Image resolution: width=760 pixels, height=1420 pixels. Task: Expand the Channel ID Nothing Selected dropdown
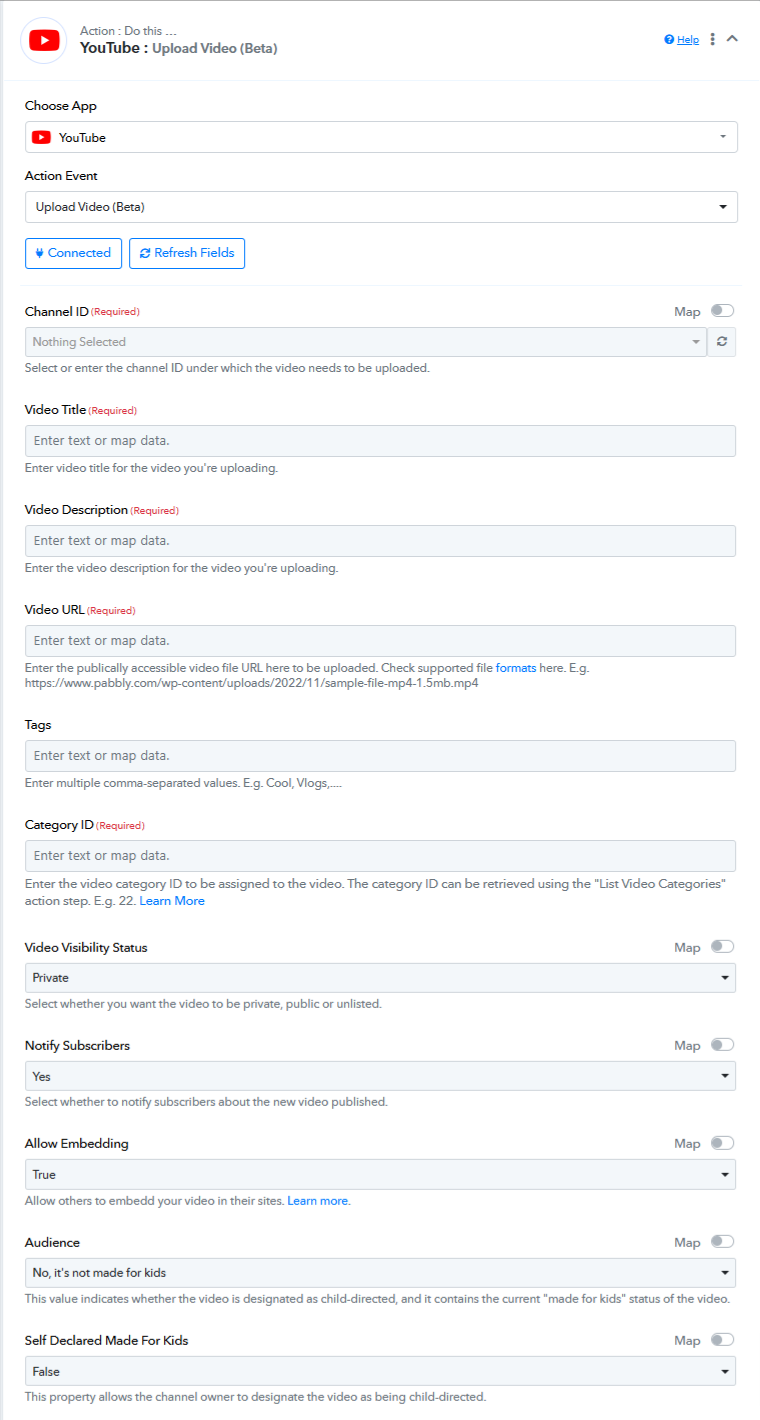[x=366, y=342]
